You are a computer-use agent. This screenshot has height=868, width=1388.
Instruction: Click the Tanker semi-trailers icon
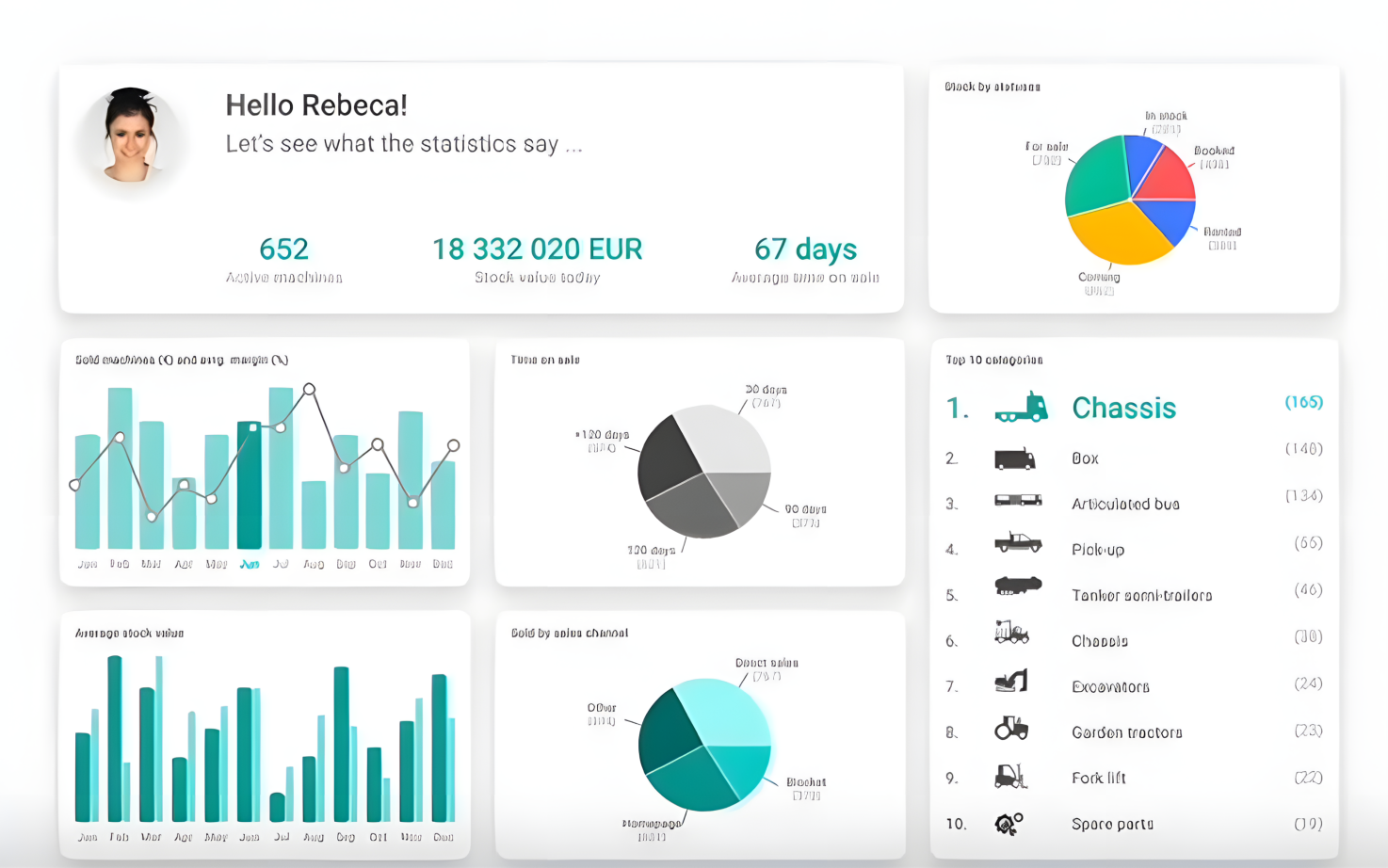click(1017, 587)
